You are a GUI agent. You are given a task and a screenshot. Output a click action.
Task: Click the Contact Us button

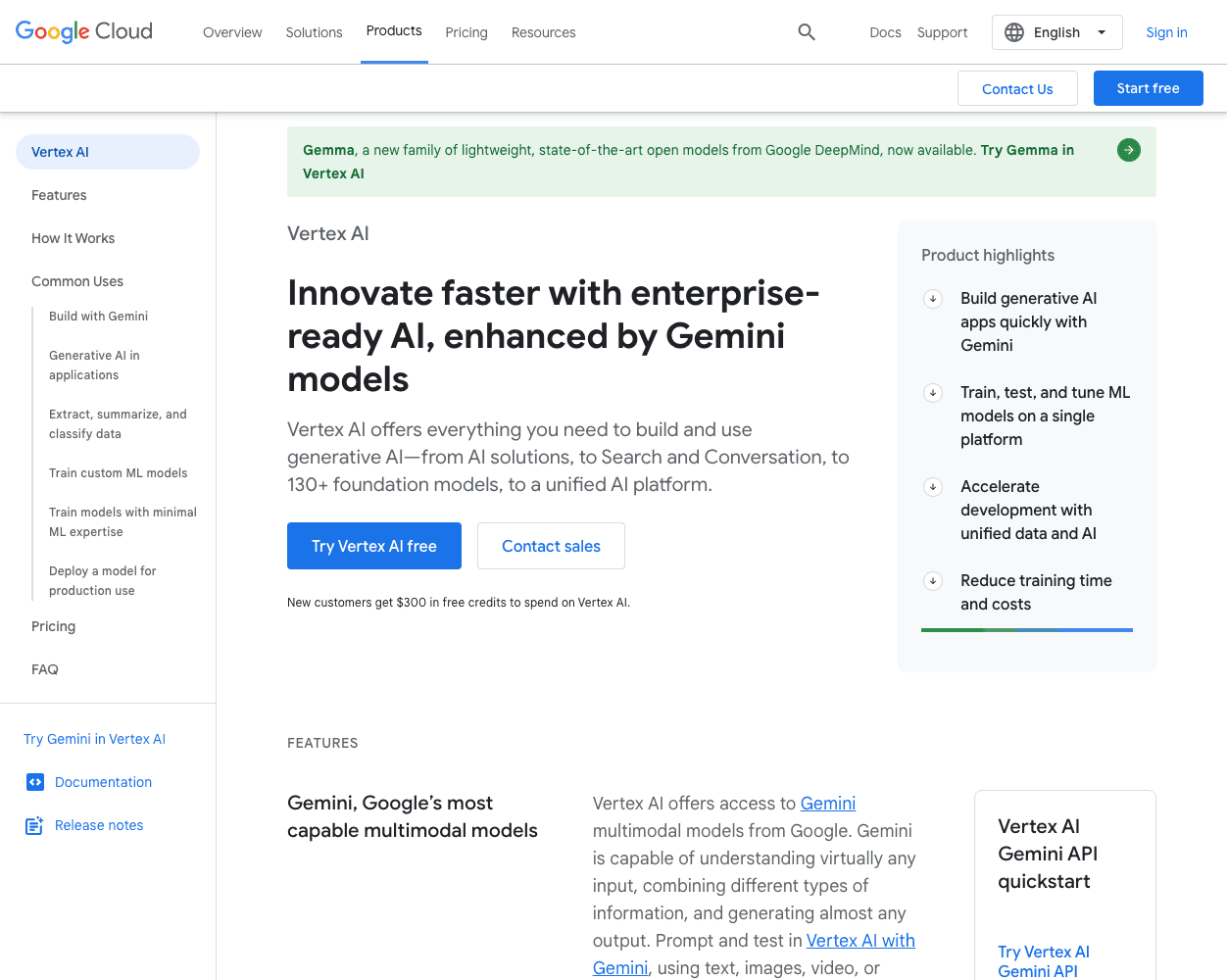[x=1017, y=88]
